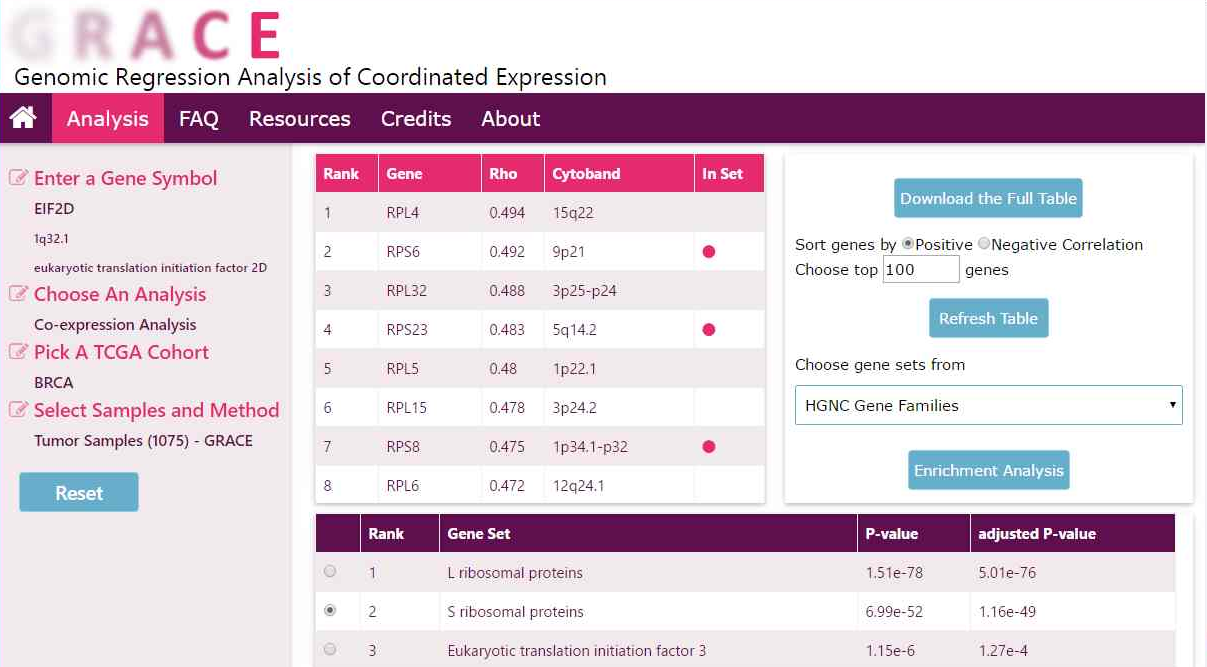
Task: Select Eukaryotic translation initiation factor 3 radio
Action: coord(330,650)
